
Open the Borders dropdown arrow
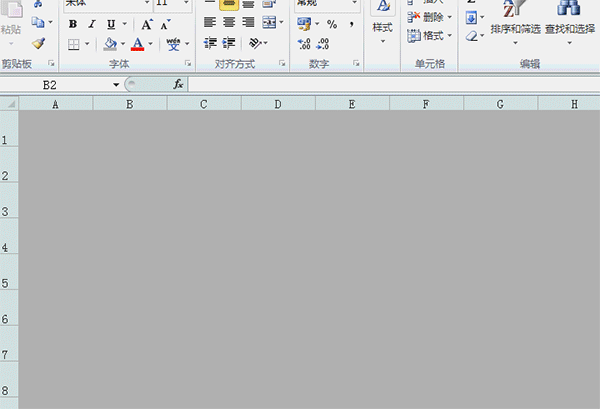(87, 44)
